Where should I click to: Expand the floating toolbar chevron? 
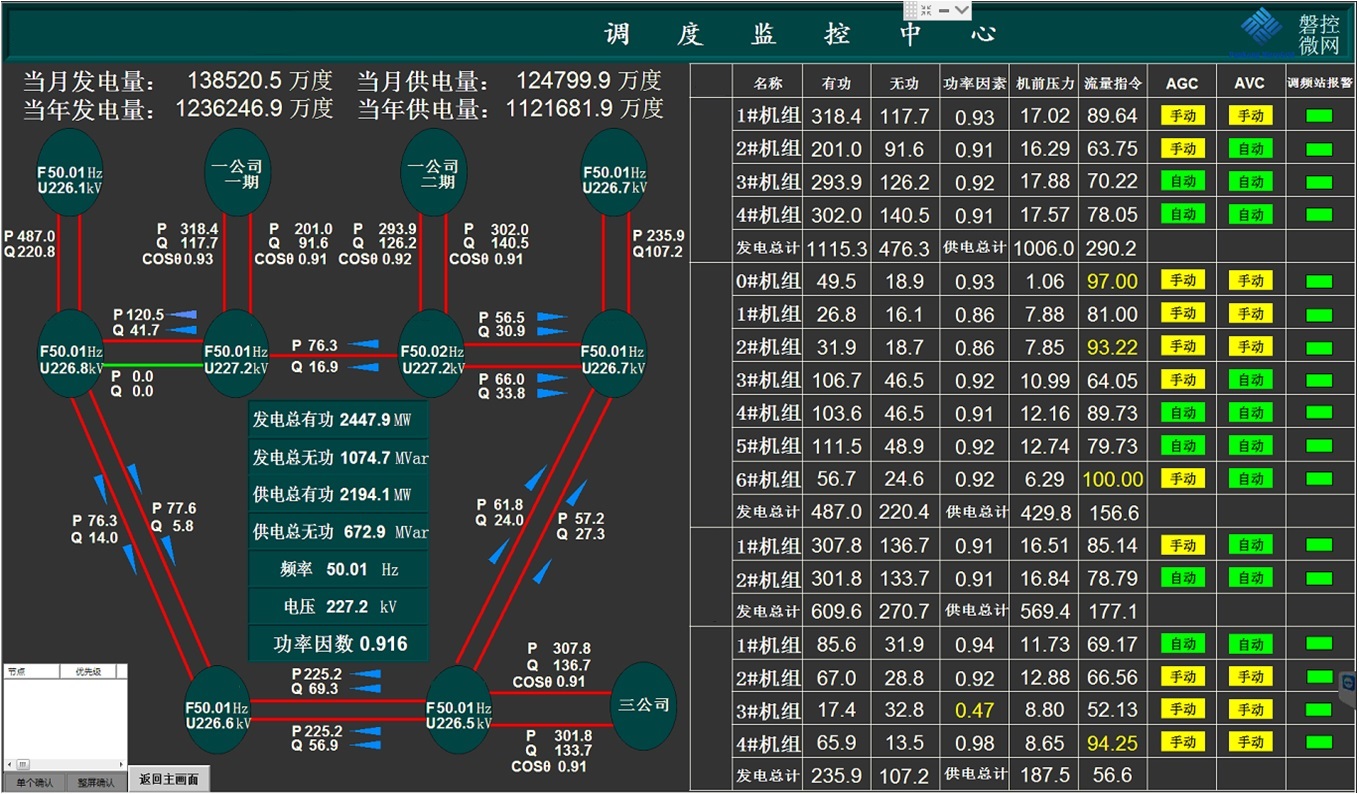tap(962, 9)
